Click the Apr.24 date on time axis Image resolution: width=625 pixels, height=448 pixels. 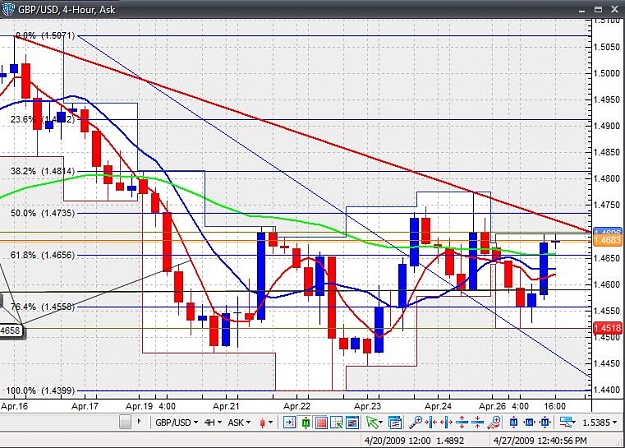(438, 406)
